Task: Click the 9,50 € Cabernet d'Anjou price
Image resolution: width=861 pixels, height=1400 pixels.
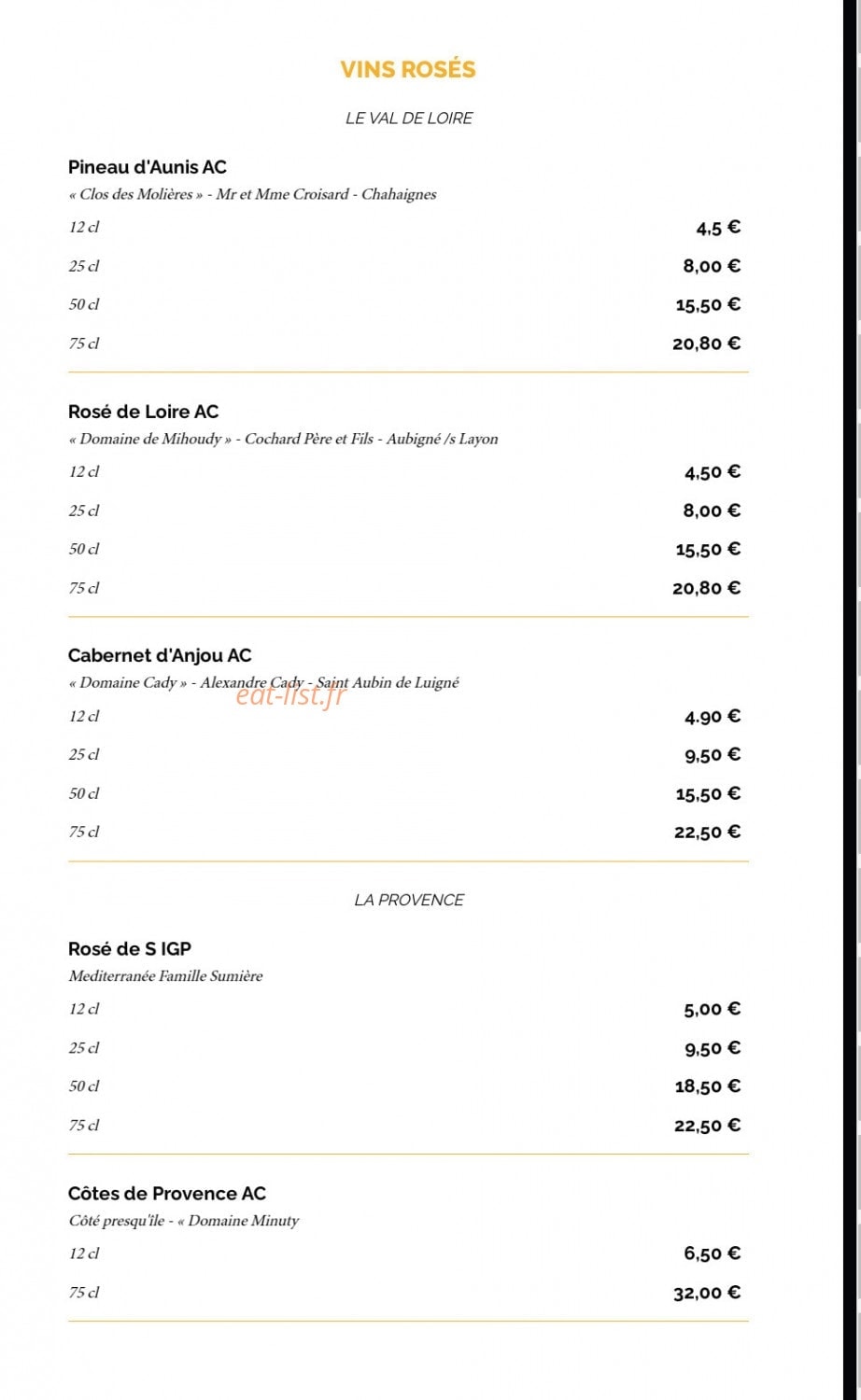Action: [713, 755]
